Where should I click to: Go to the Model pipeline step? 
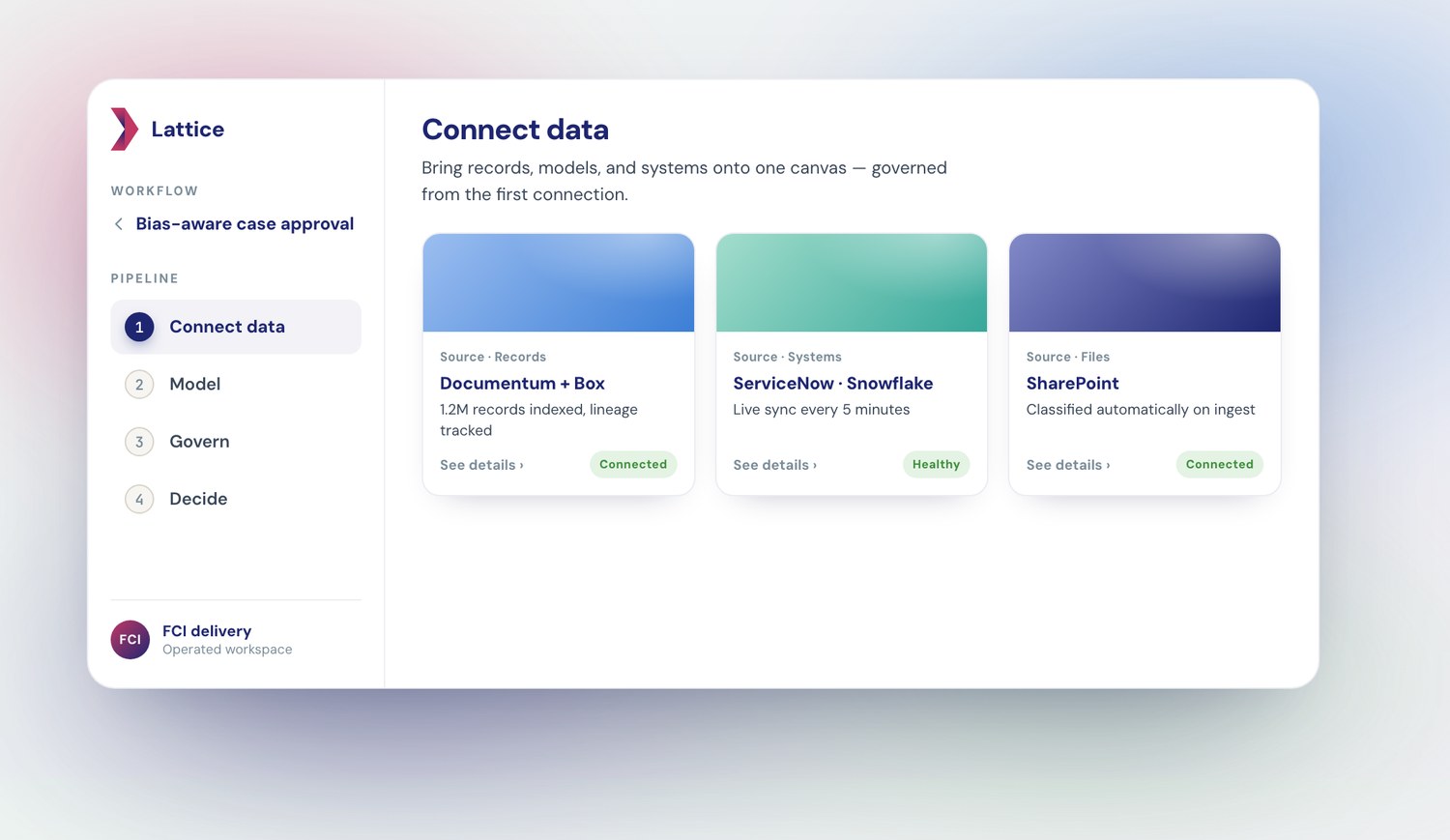[x=236, y=385]
